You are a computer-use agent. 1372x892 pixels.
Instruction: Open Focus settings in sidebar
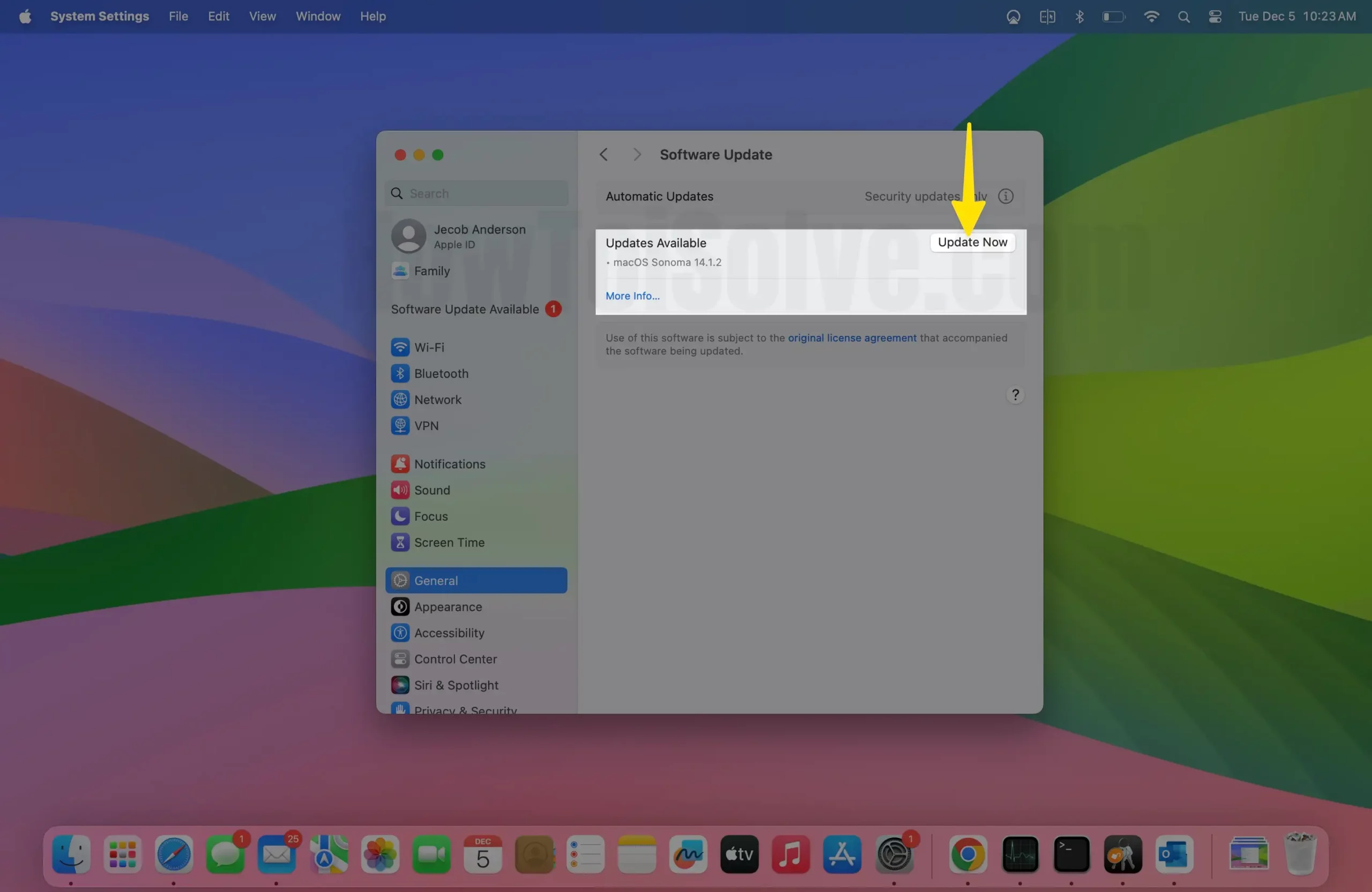coord(477,516)
